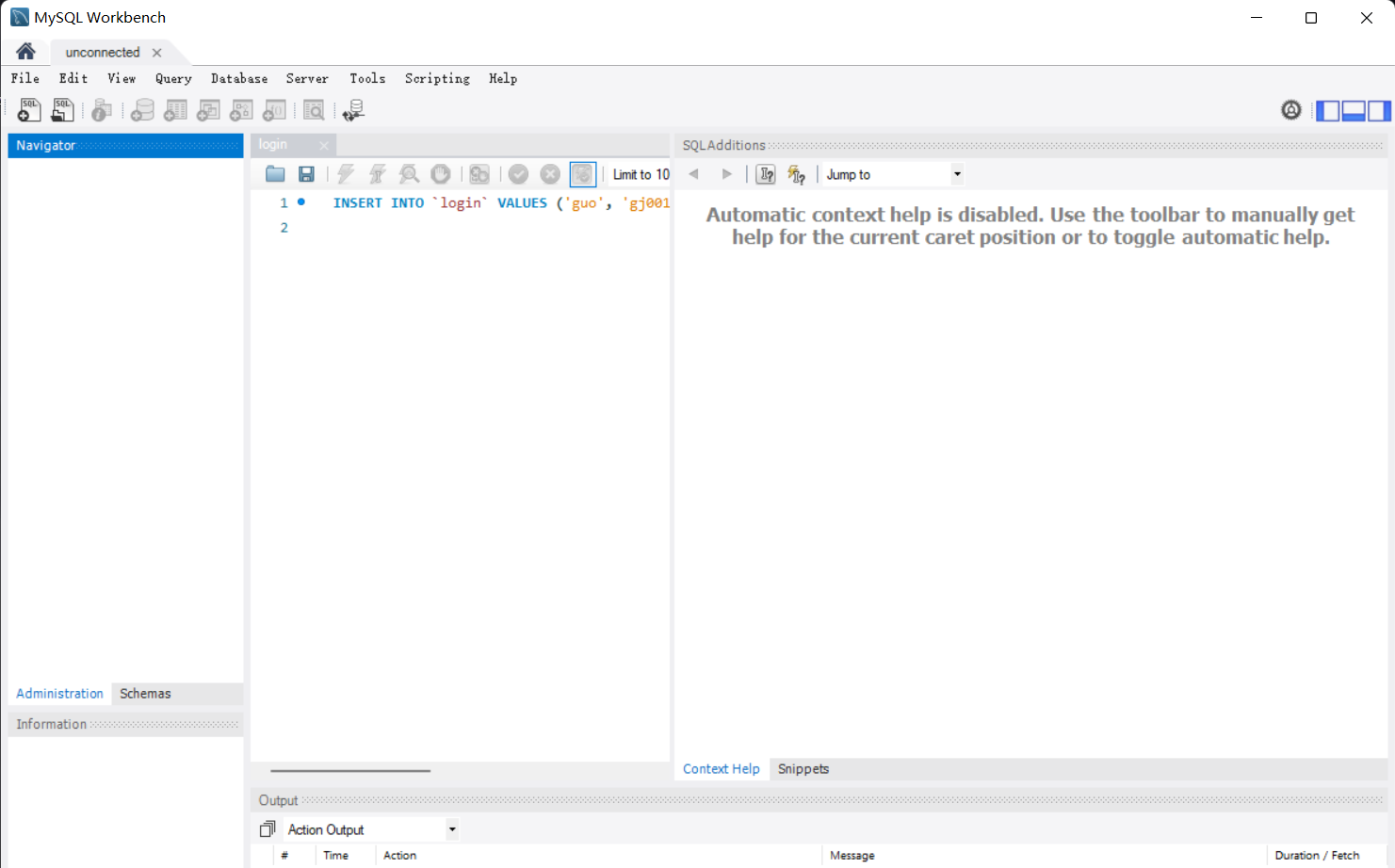Click the Duration / Fetch column header
Viewport: 1395px width, 868px height.
pos(1317,855)
